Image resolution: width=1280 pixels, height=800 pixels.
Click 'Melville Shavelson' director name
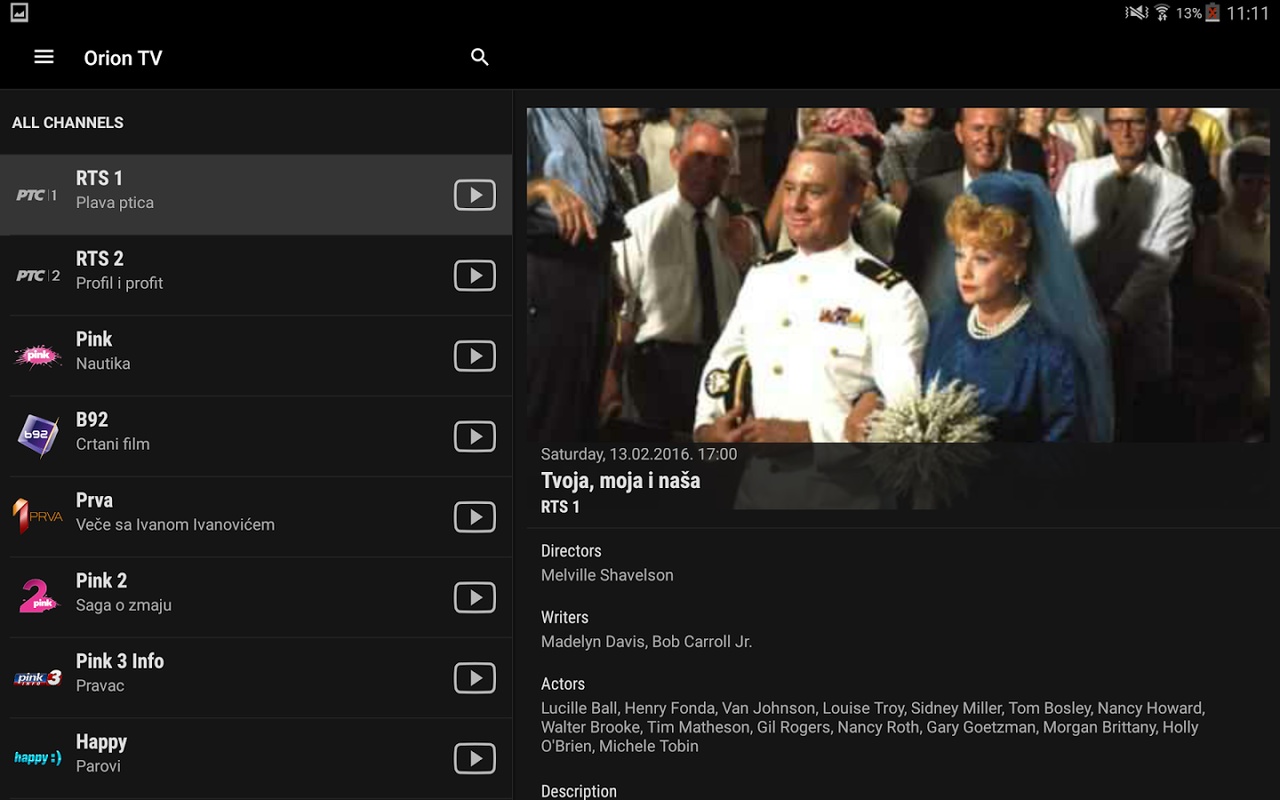(607, 575)
